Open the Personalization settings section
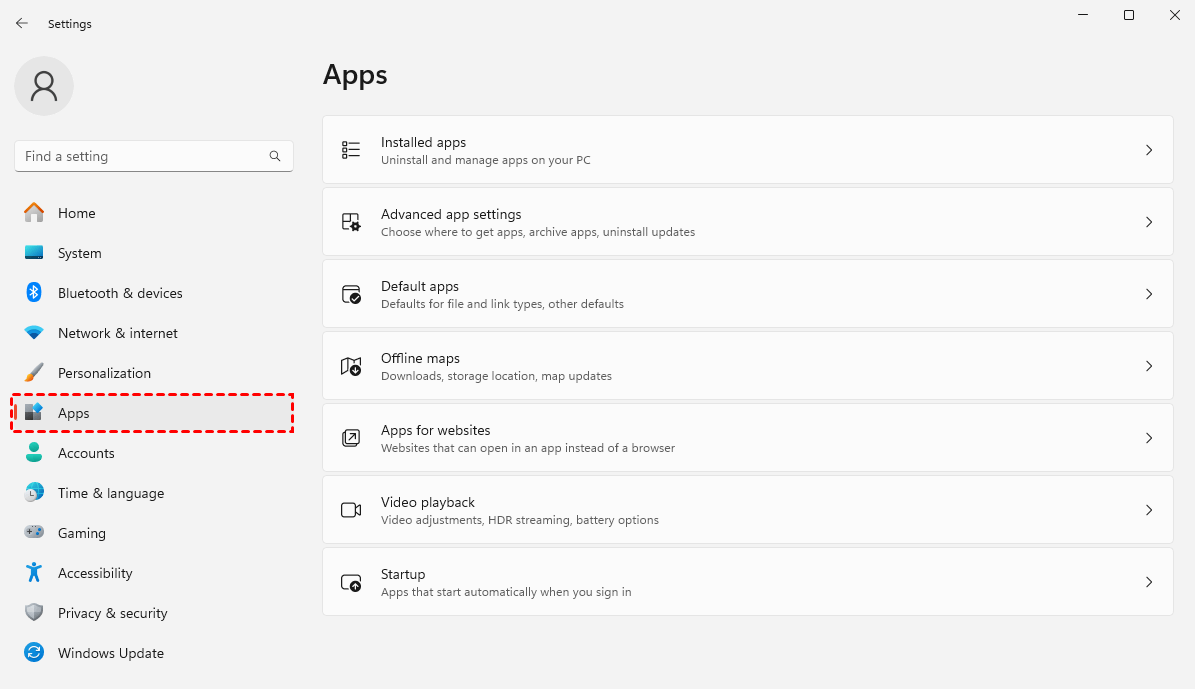 click(x=104, y=373)
